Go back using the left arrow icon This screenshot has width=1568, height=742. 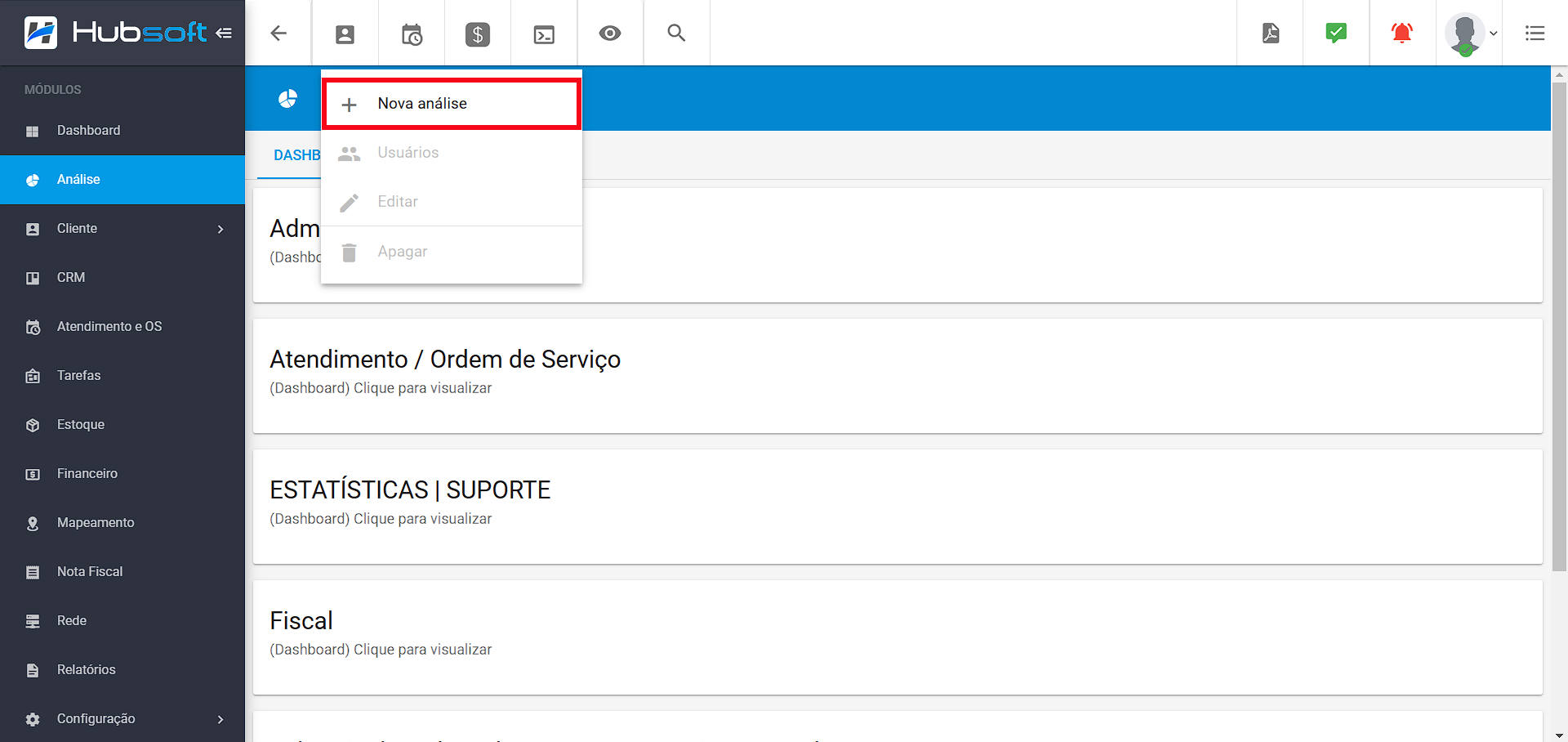[x=278, y=33]
